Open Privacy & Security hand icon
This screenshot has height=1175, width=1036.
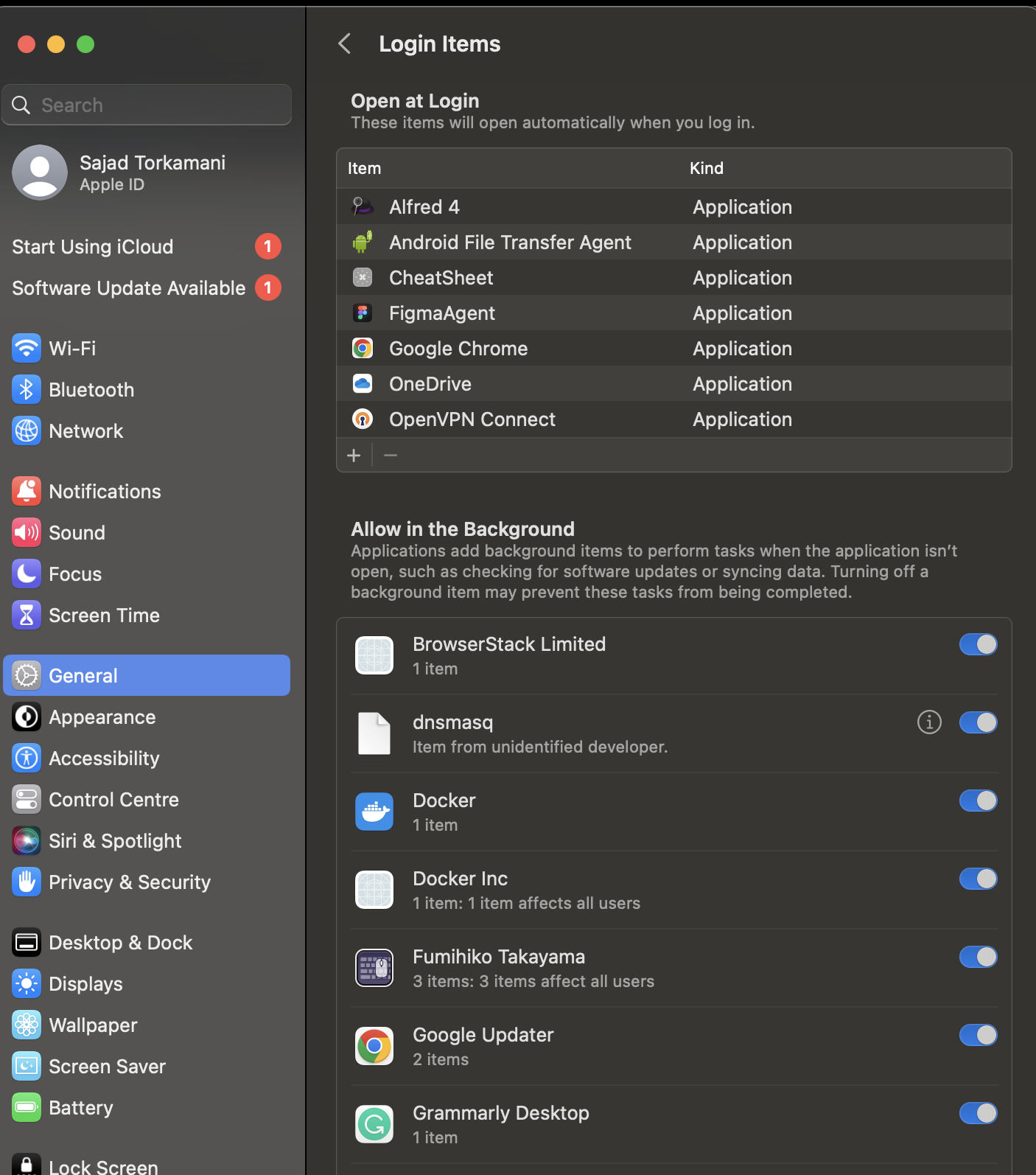[x=27, y=882]
